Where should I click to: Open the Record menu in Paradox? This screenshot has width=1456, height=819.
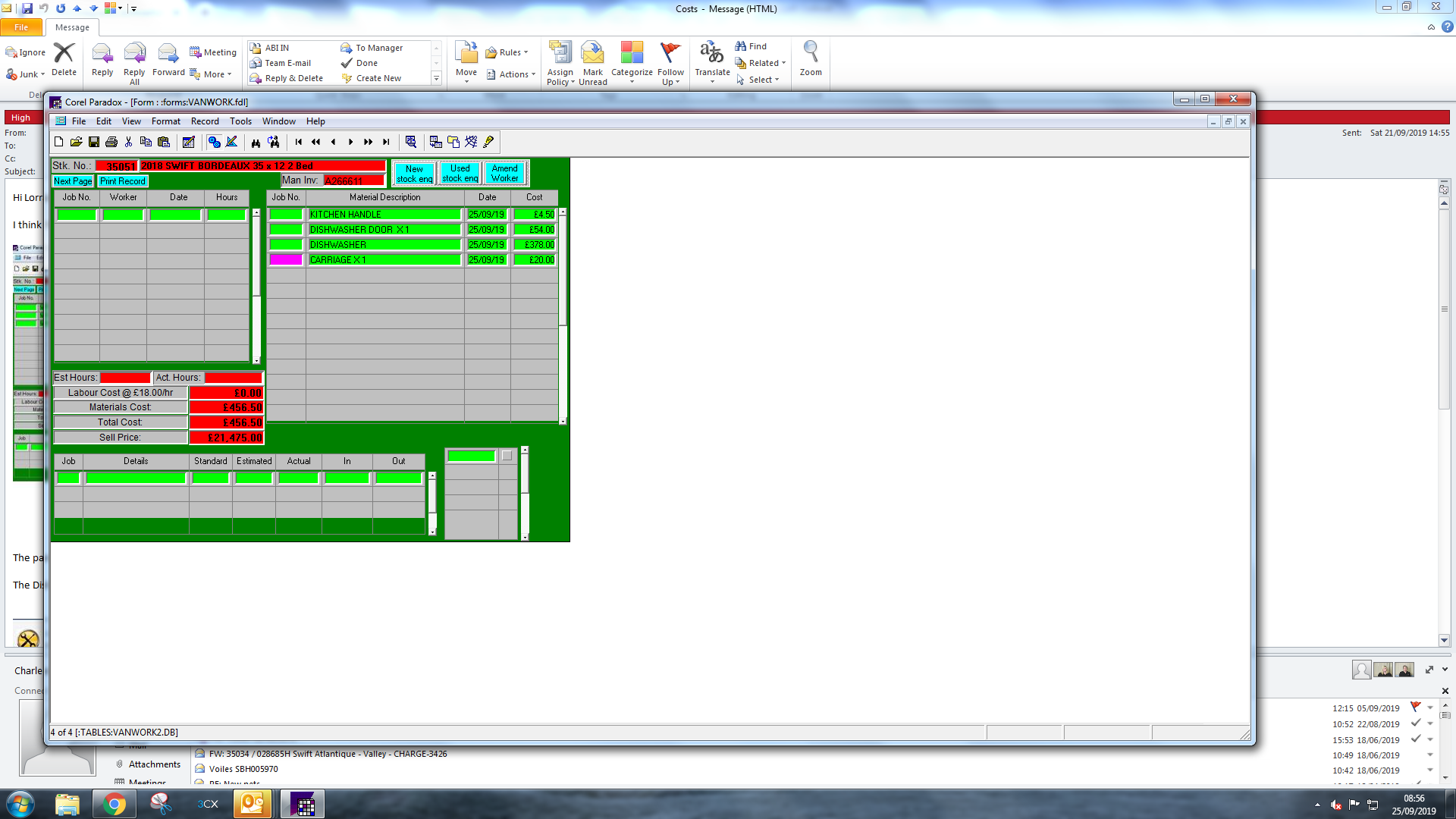(x=205, y=121)
